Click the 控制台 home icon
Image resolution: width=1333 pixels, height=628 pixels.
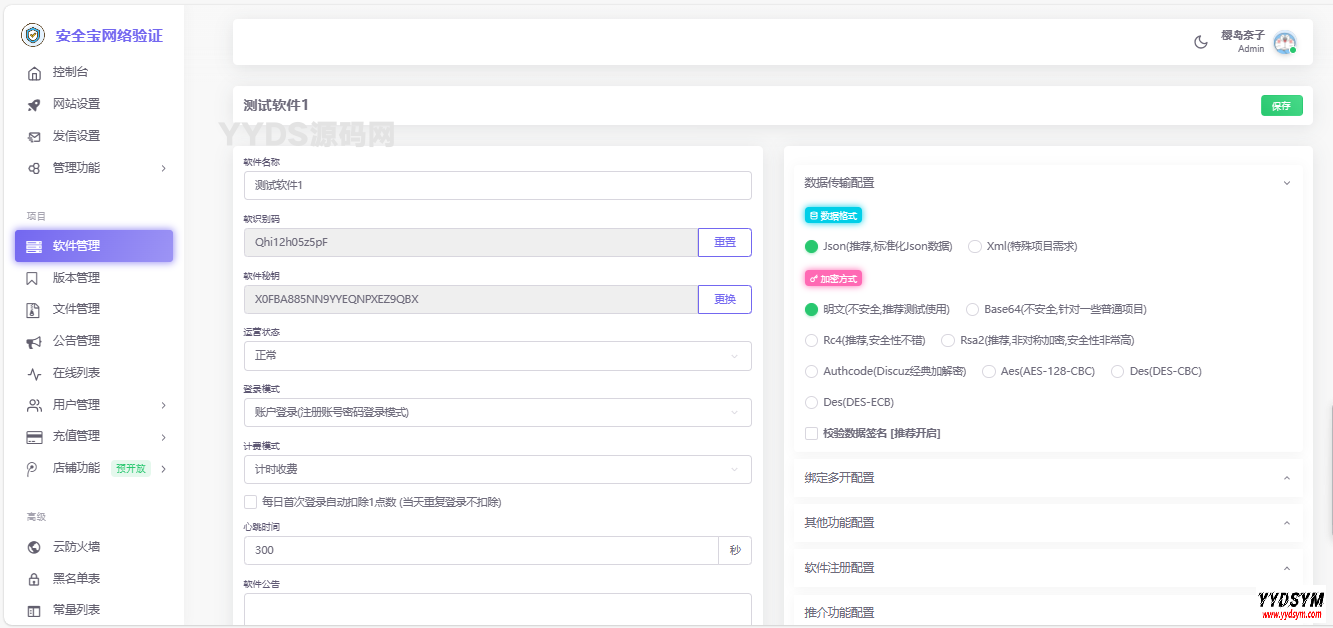(34, 73)
